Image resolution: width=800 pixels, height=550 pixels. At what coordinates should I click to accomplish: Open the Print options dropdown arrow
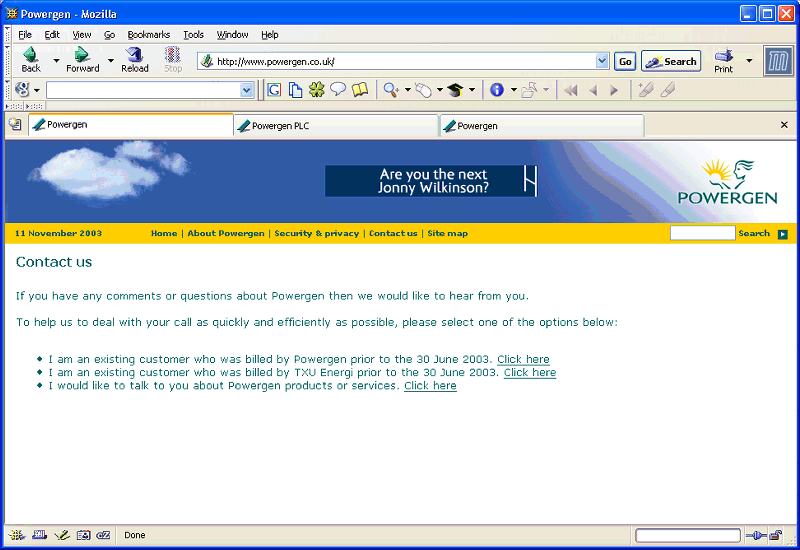pyautogui.click(x=749, y=60)
